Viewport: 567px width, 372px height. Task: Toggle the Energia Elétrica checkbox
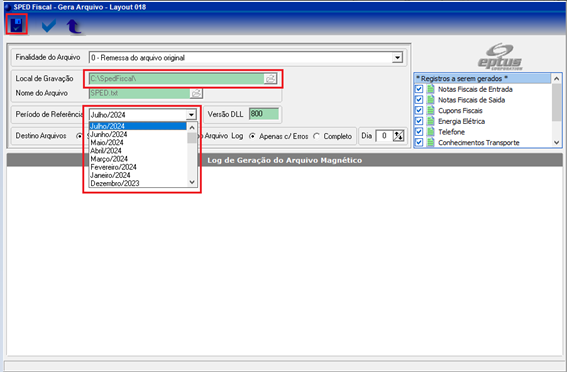419,121
